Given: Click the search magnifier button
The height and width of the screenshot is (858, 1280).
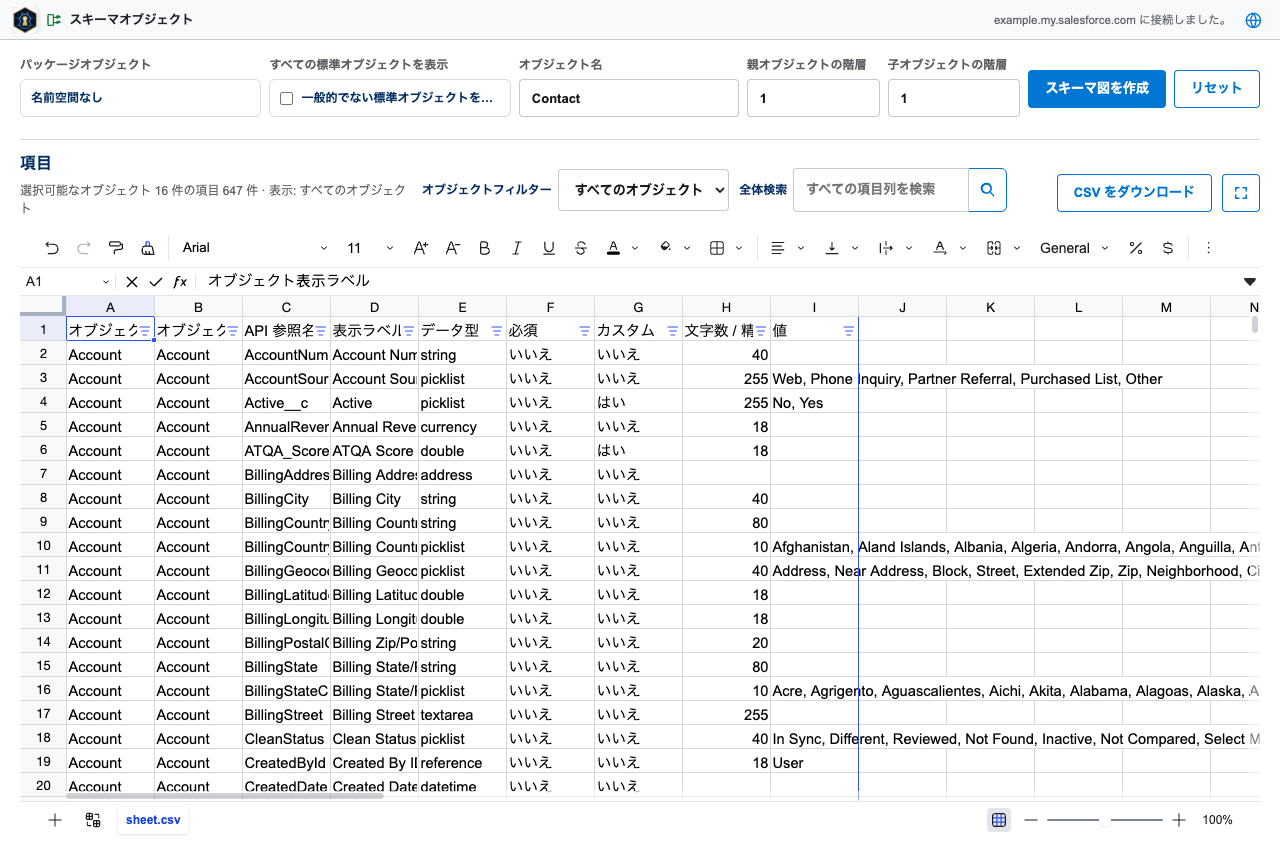Looking at the screenshot, I should [987, 190].
